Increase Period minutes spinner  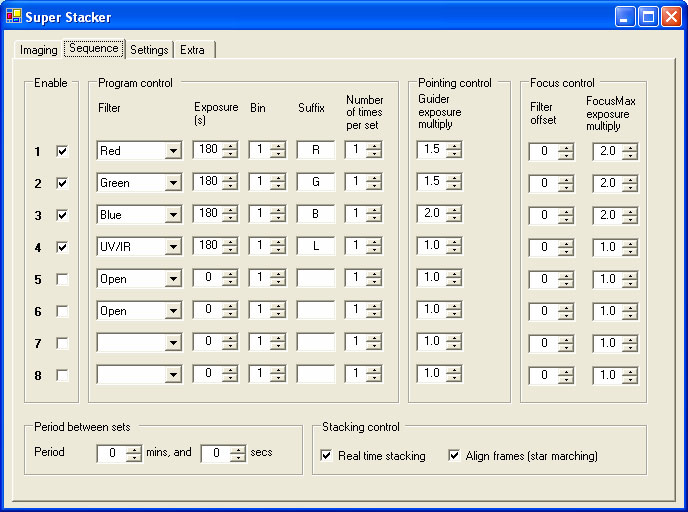(133, 450)
